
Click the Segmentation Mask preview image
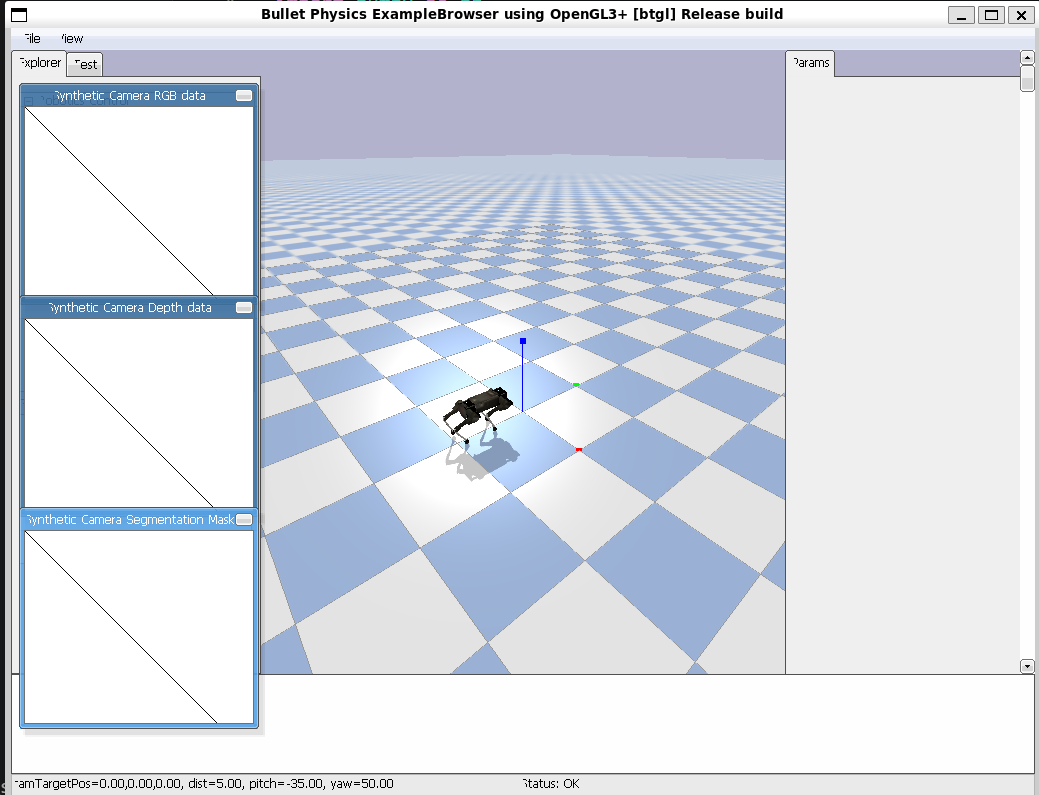[x=139, y=627]
